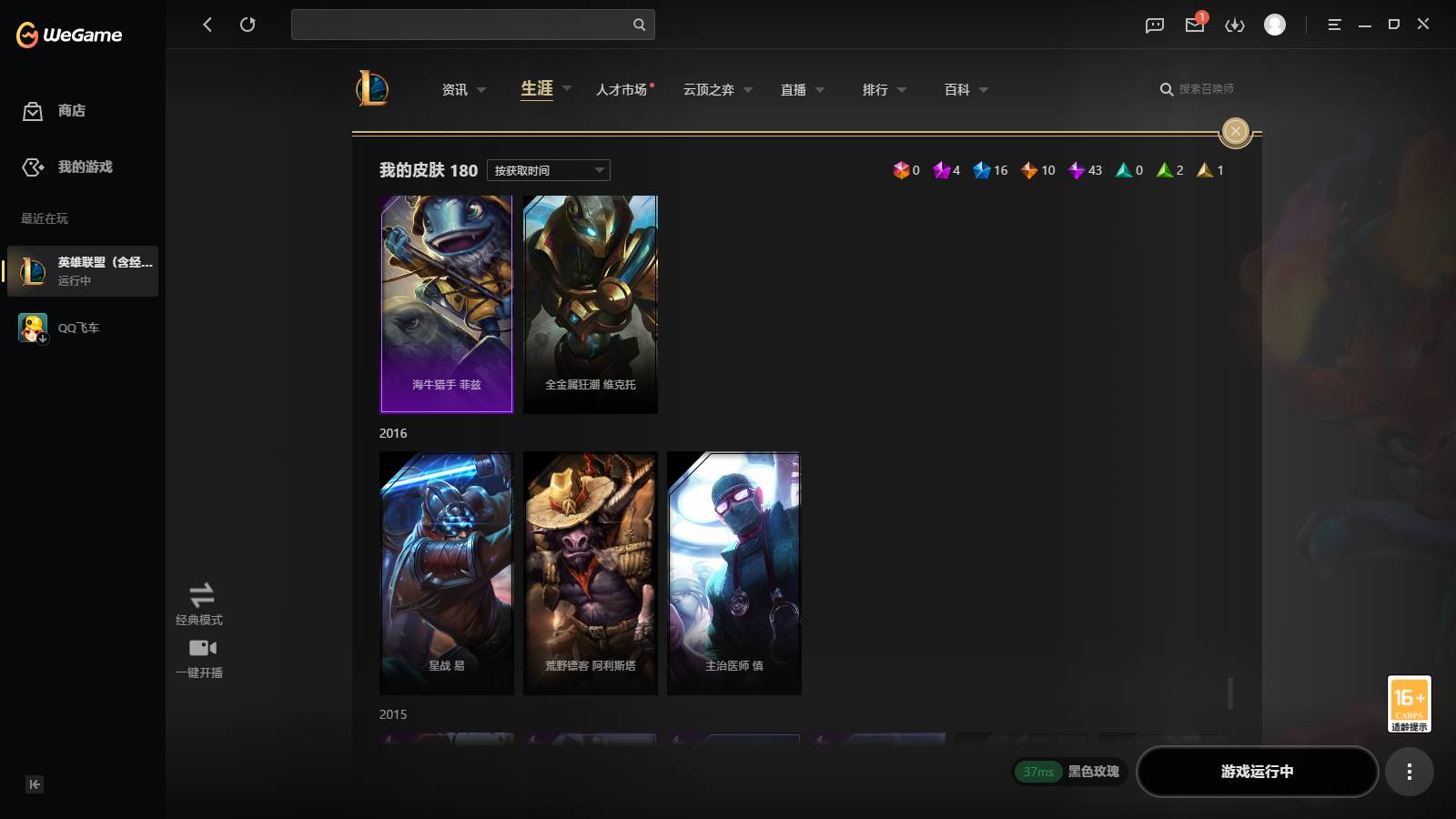Select the 荒野镖客 阿利斯塔 skin card
The height and width of the screenshot is (819, 1456).
point(591,573)
